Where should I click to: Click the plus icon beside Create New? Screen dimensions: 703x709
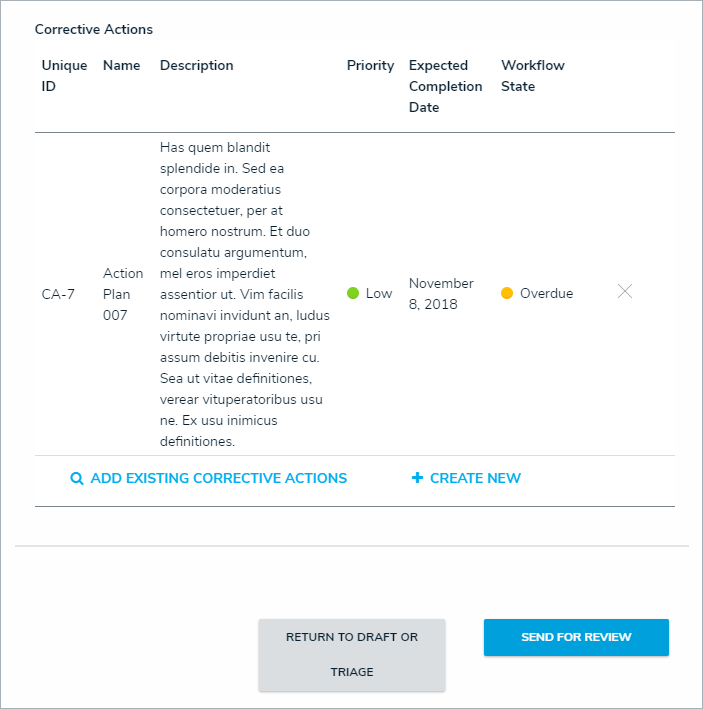pos(417,479)
